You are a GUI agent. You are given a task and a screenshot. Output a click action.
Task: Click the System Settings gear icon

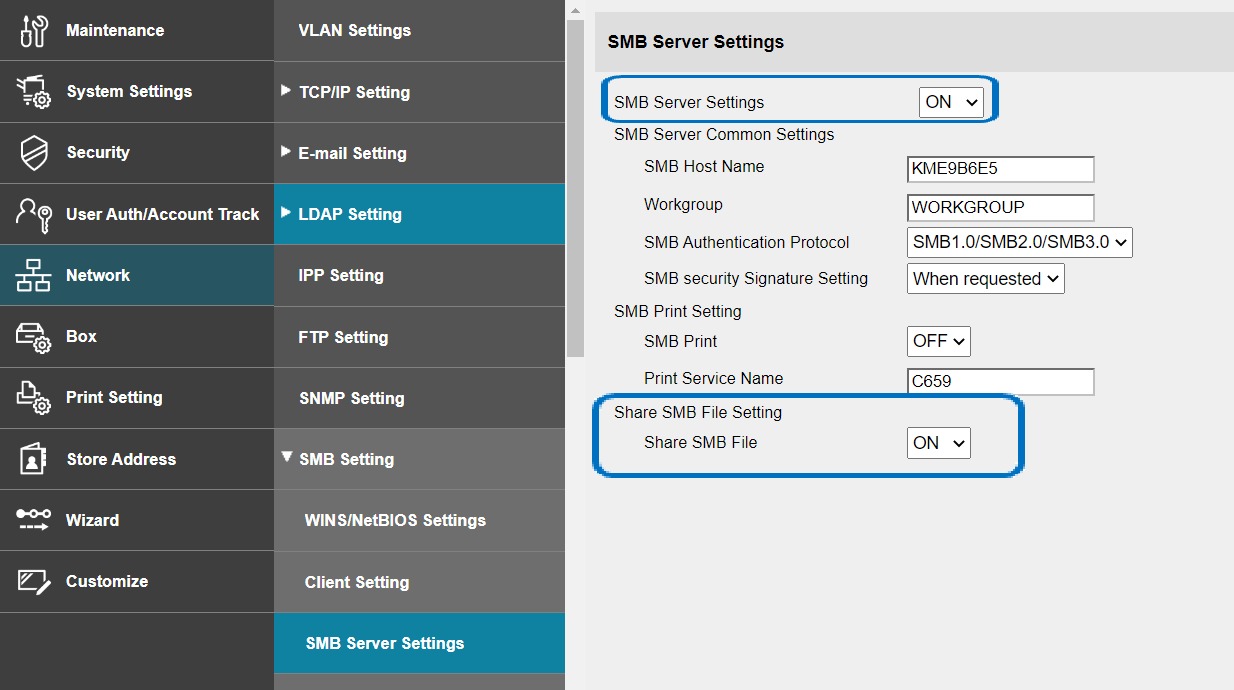click(33, 92)
